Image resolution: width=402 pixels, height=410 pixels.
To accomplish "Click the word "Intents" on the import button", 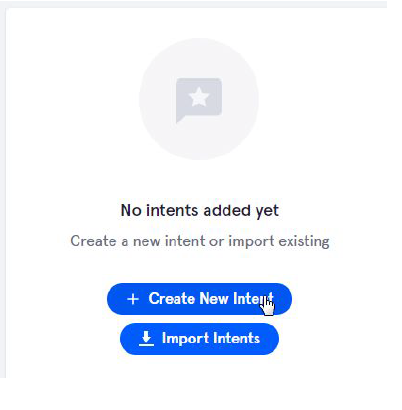I will [236, 338].
